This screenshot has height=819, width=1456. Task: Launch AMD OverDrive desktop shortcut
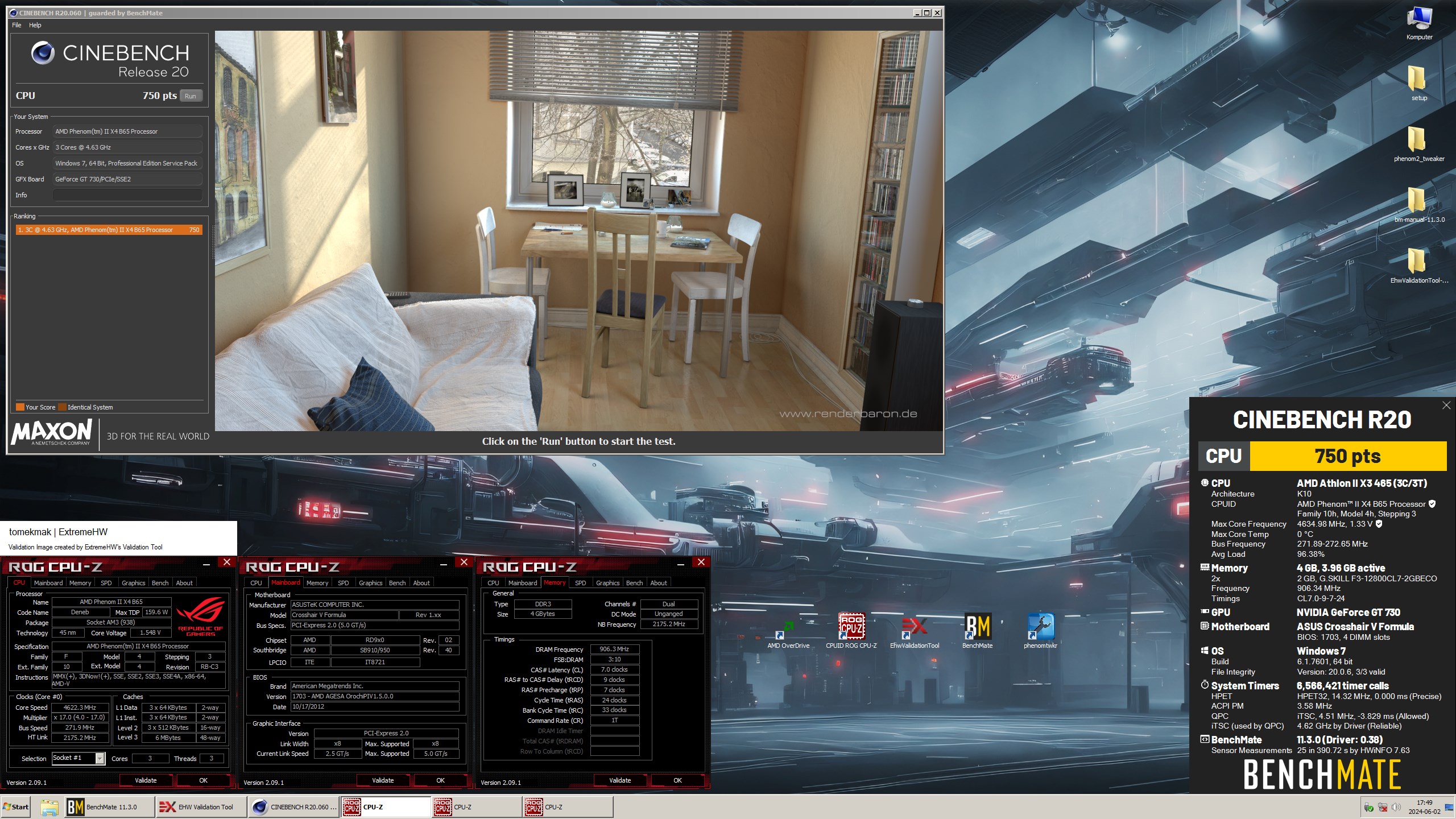[x=788, y=631]
